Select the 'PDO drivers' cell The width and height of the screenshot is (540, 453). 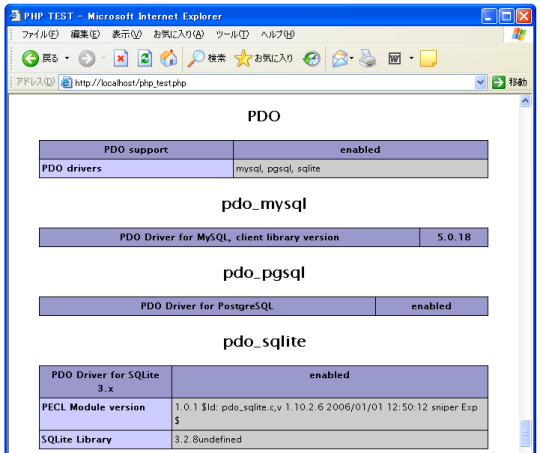[x=136, y=168]
